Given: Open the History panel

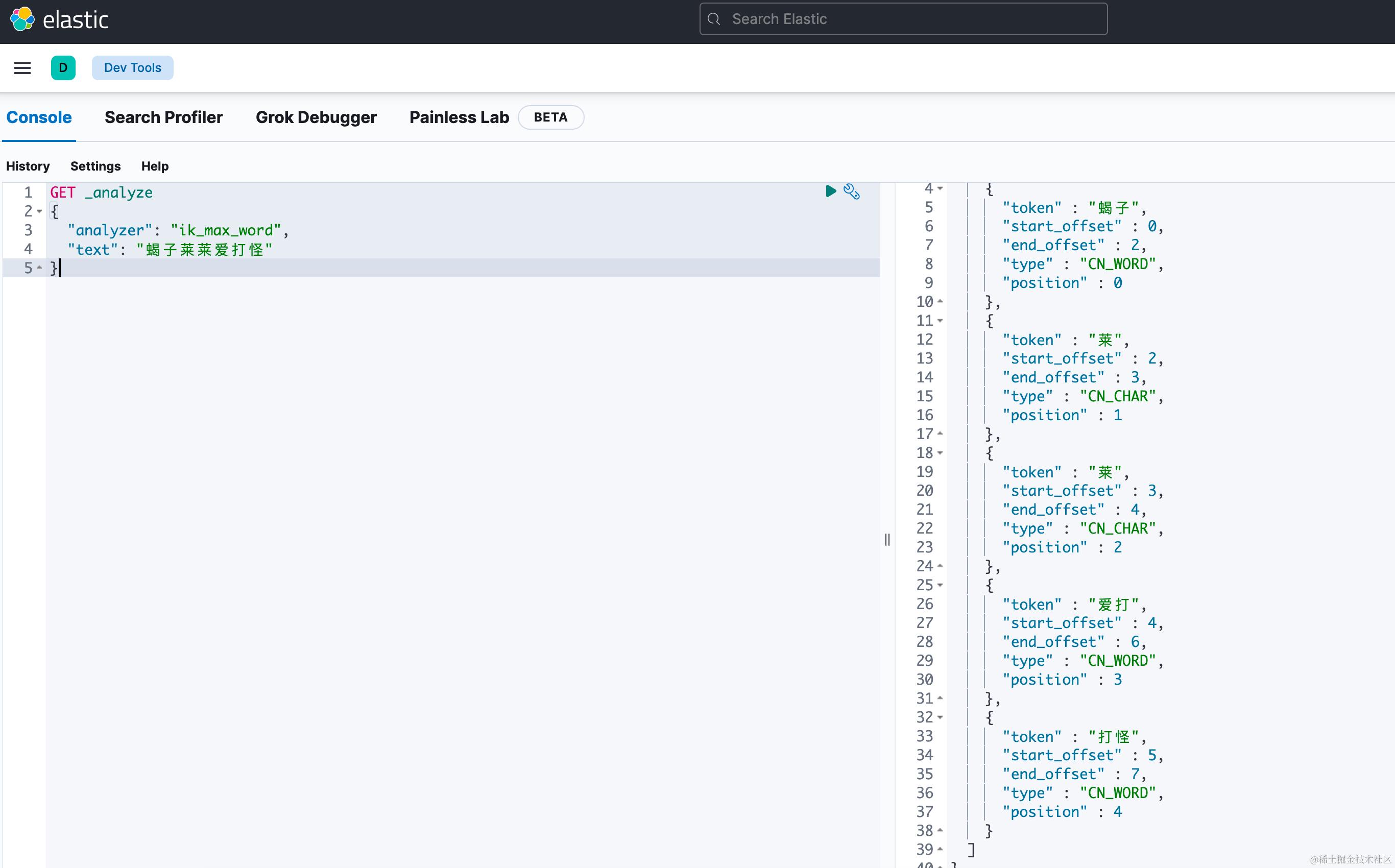Looking at the screenshot, I should tap(28, 166).
